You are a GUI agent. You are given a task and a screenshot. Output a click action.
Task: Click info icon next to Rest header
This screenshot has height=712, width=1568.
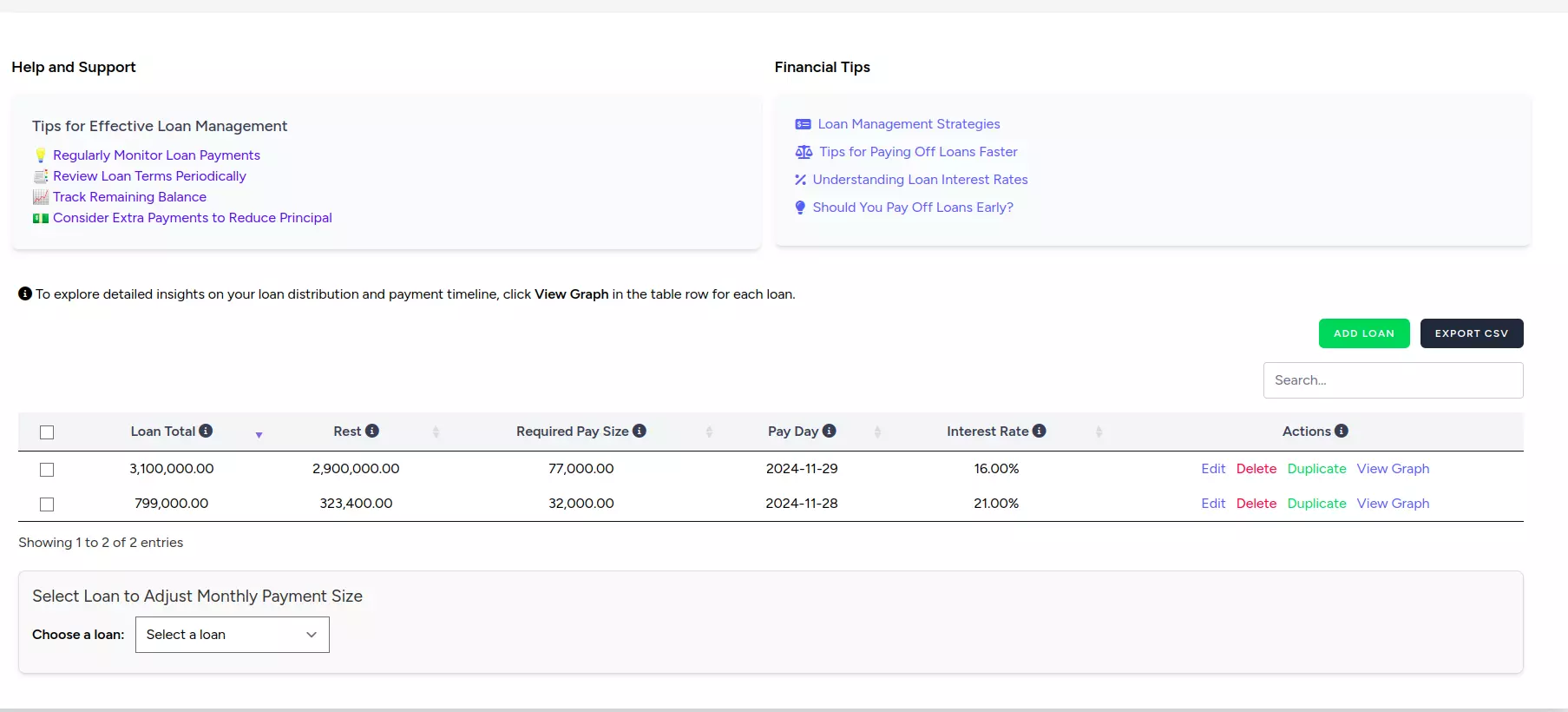372,431
